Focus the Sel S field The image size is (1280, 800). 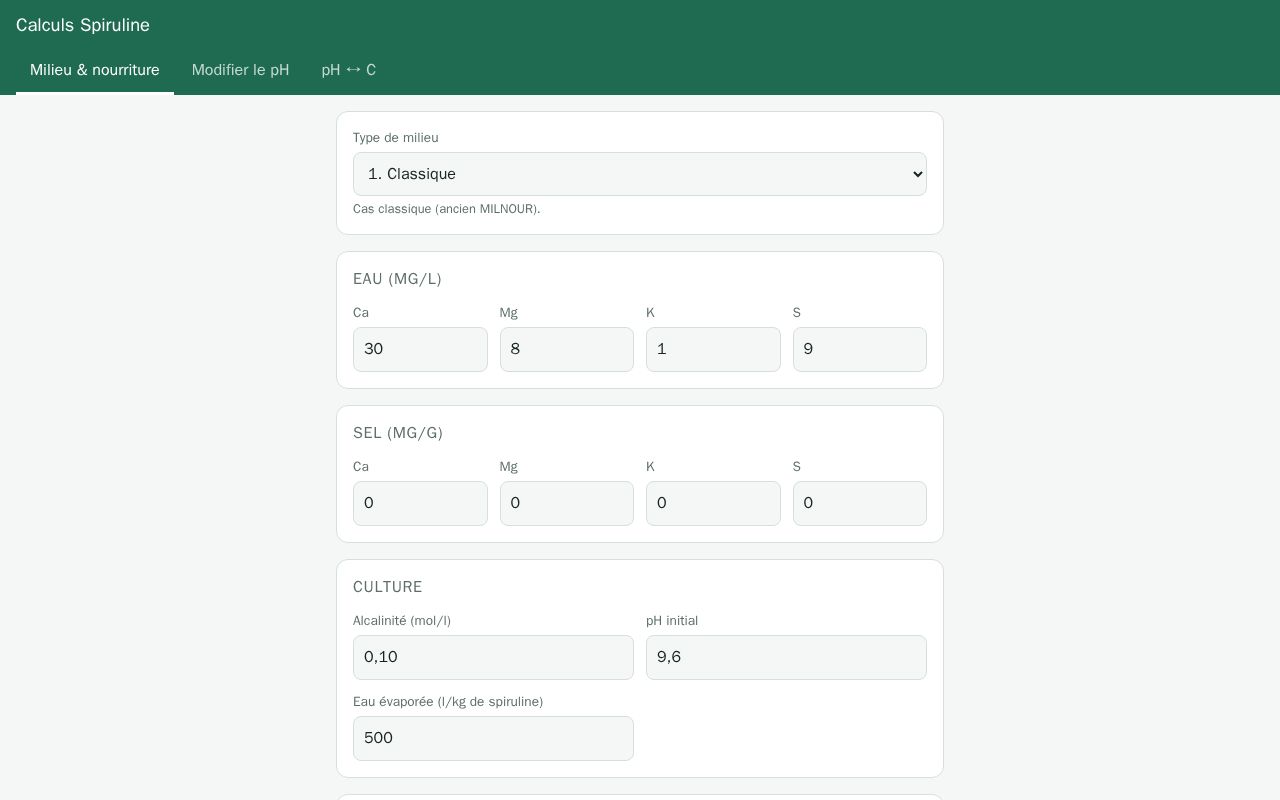coord(860,503)
